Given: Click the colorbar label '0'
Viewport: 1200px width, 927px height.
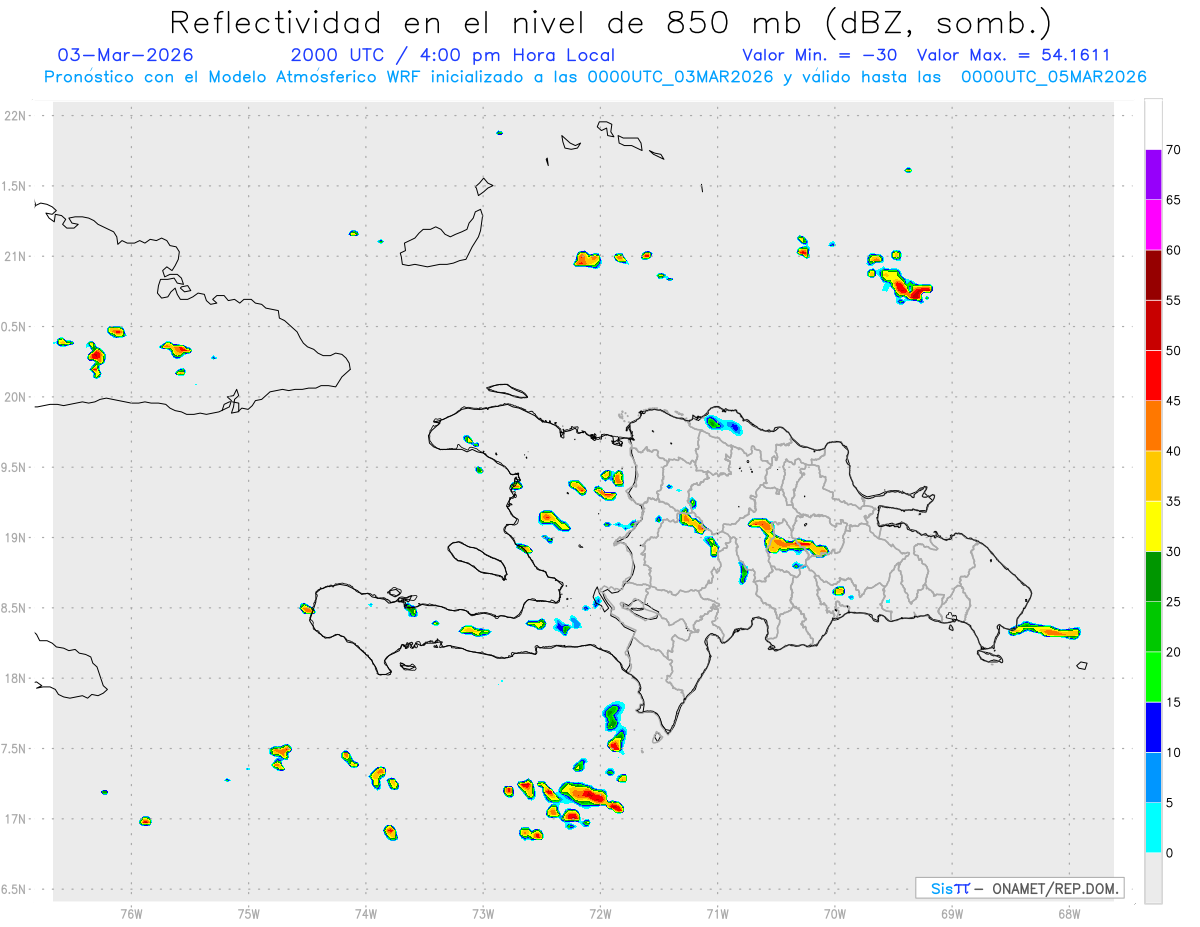Looking at the screenshot, I should coord(1170,853).
